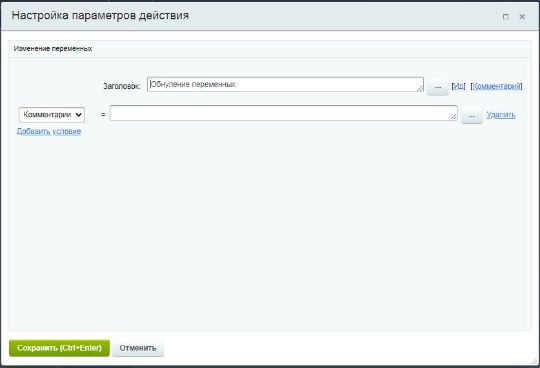Viewport: 540px width, 368px height.
Task: Maximize the settings dialog window
Action: coord(506,17)
